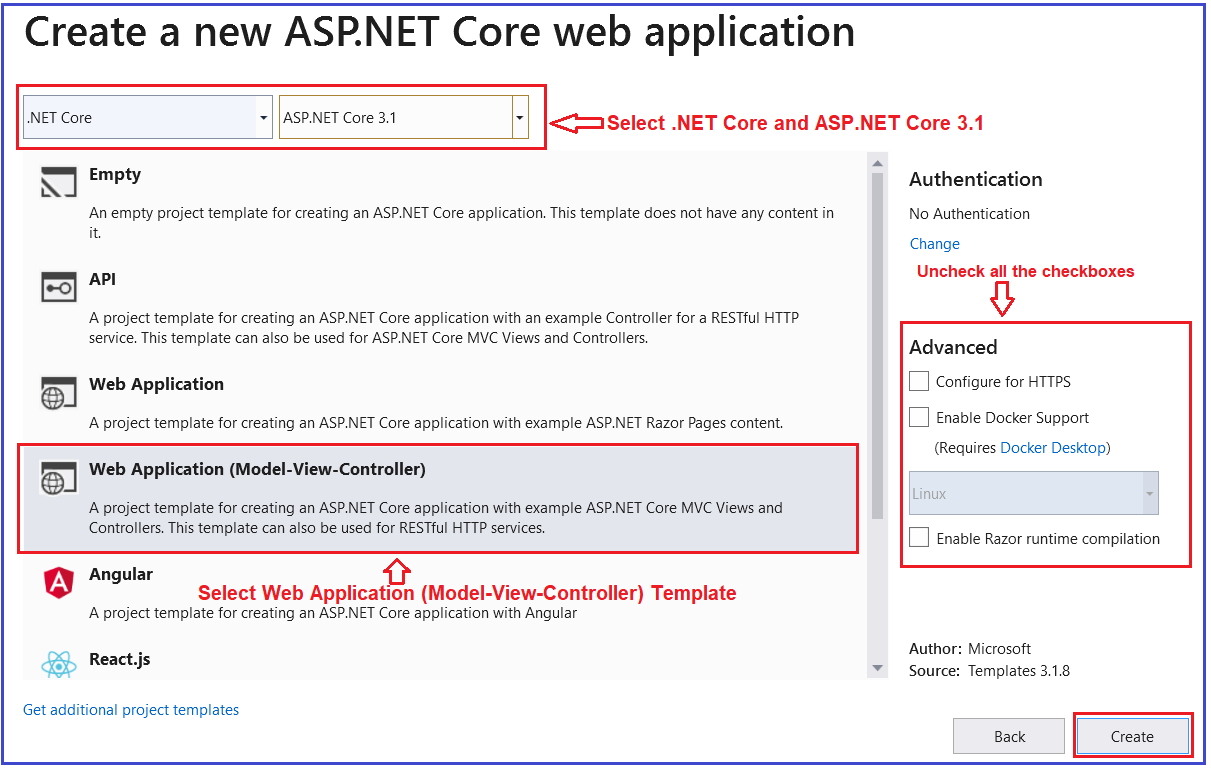
Task: Enable Razor runtime compilation
Action: point(918,537)
